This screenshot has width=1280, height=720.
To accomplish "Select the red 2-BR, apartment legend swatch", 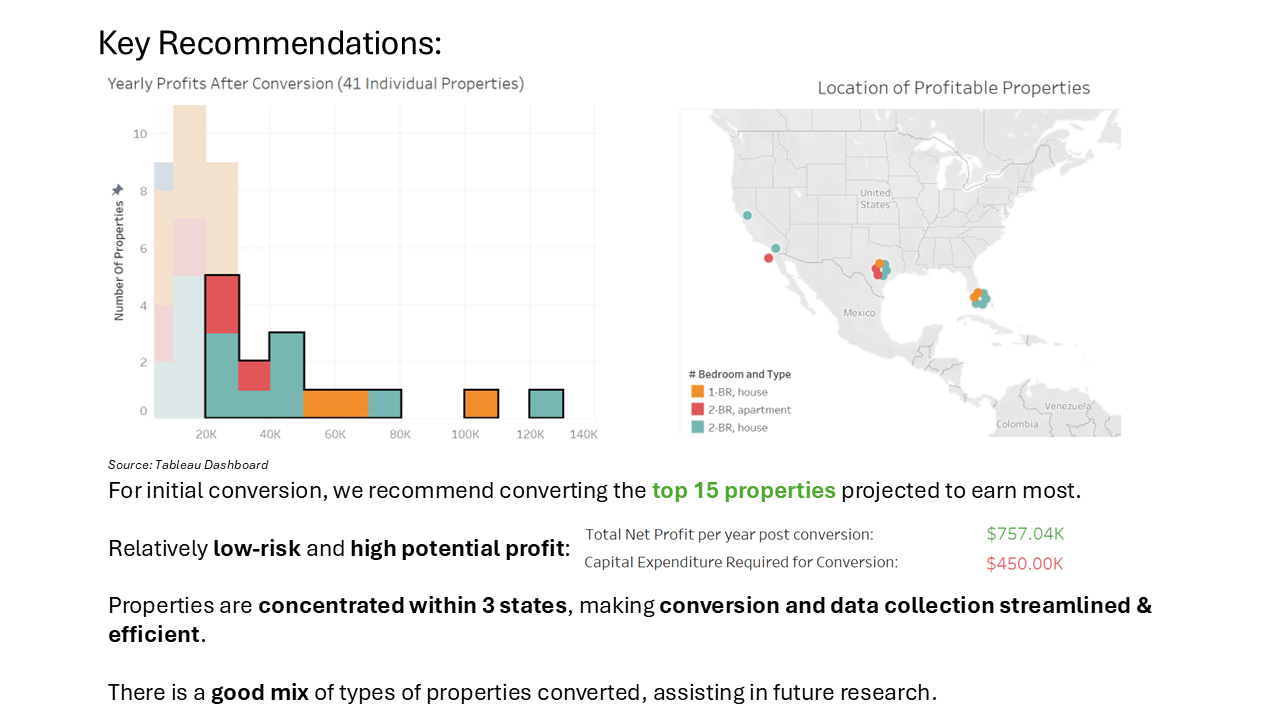I will (x=697, y=410).
